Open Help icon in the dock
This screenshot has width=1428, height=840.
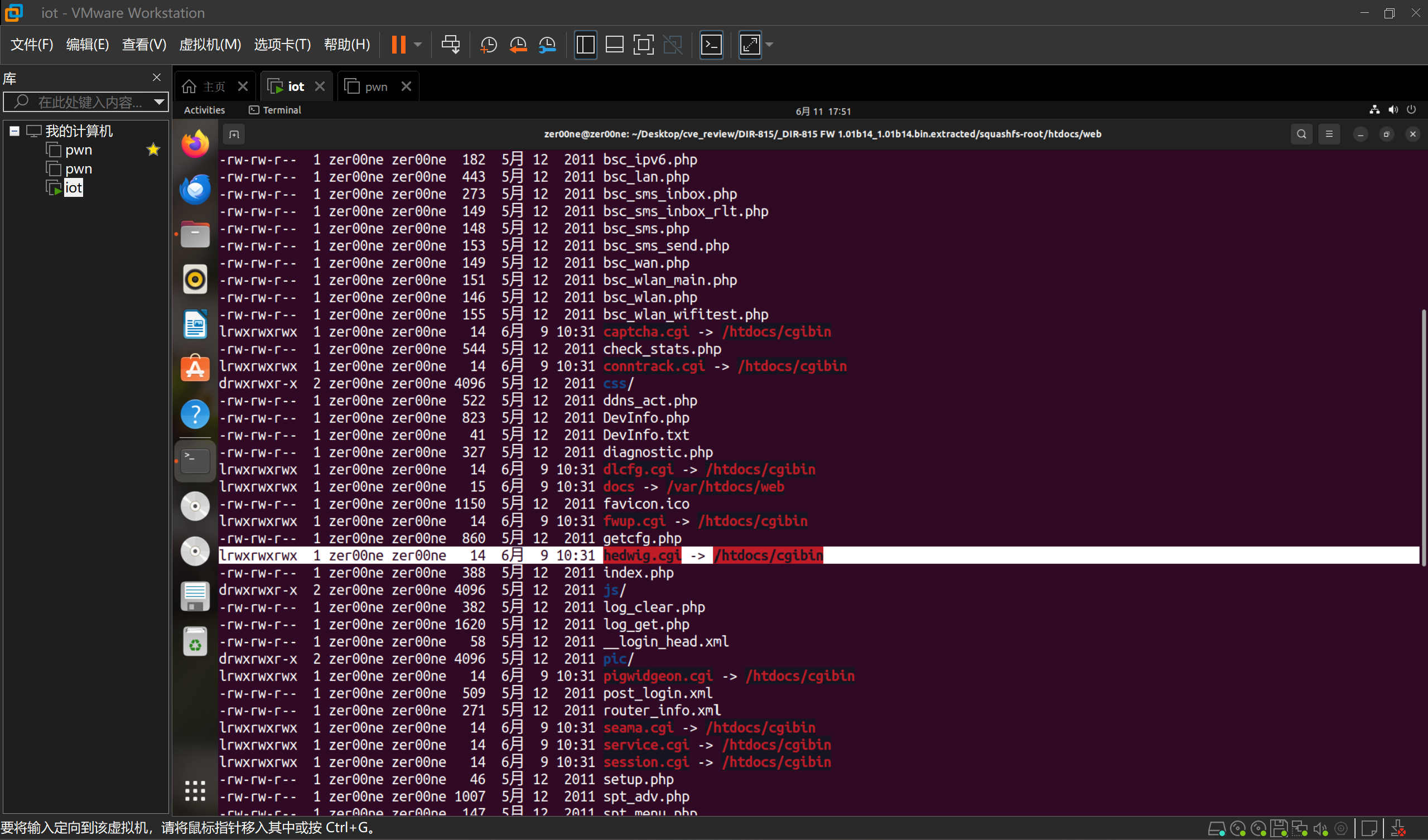point(195,415)
